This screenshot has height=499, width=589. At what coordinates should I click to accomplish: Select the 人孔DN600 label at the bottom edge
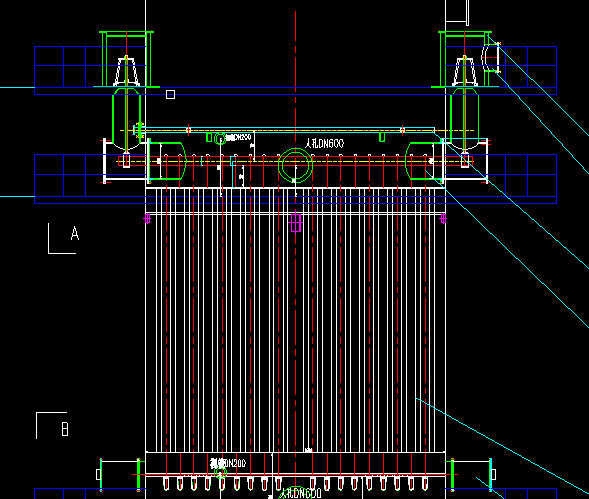[x=301, y=493]
